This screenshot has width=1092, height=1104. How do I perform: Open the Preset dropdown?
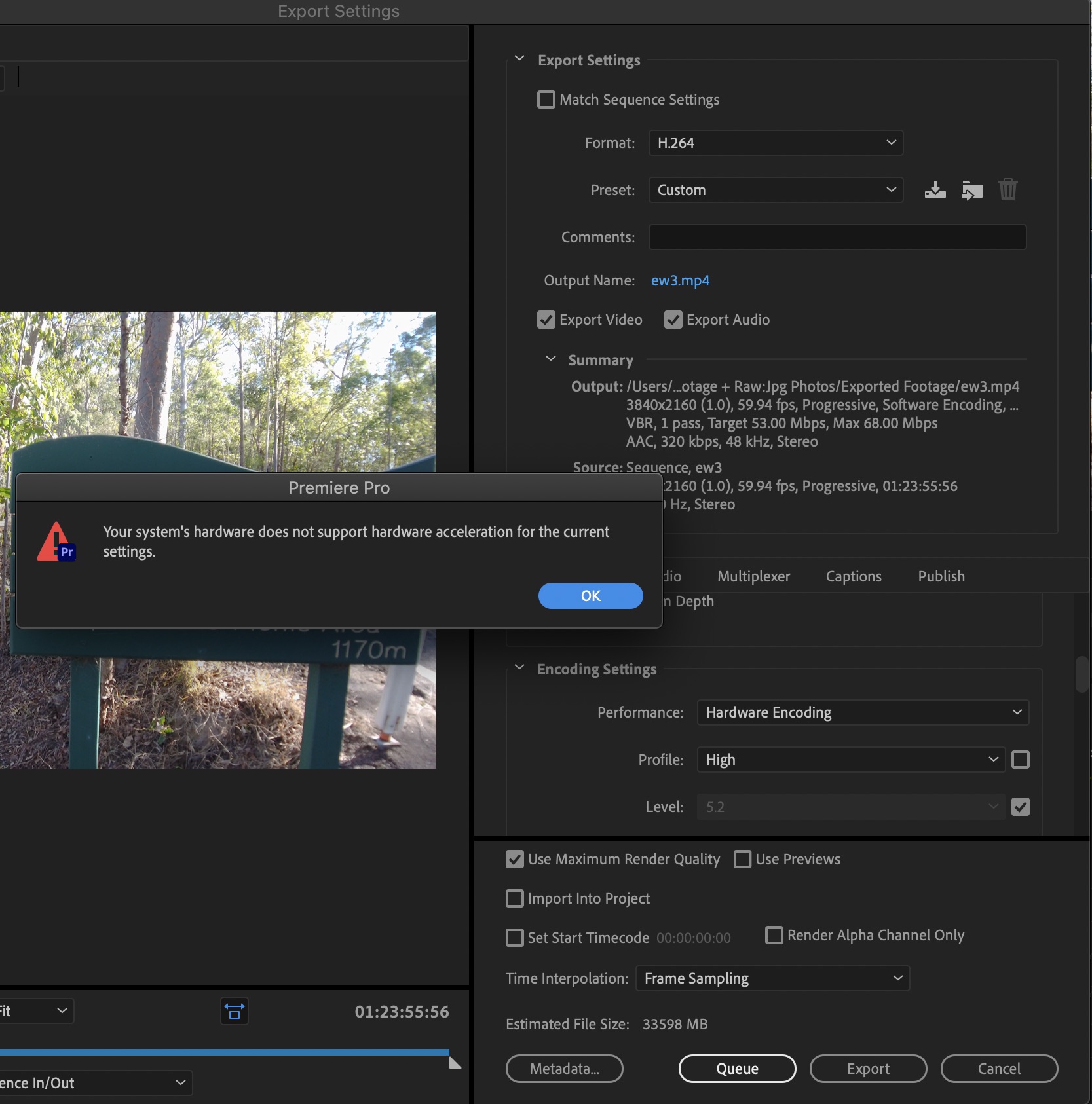click(x=776, y=190)
